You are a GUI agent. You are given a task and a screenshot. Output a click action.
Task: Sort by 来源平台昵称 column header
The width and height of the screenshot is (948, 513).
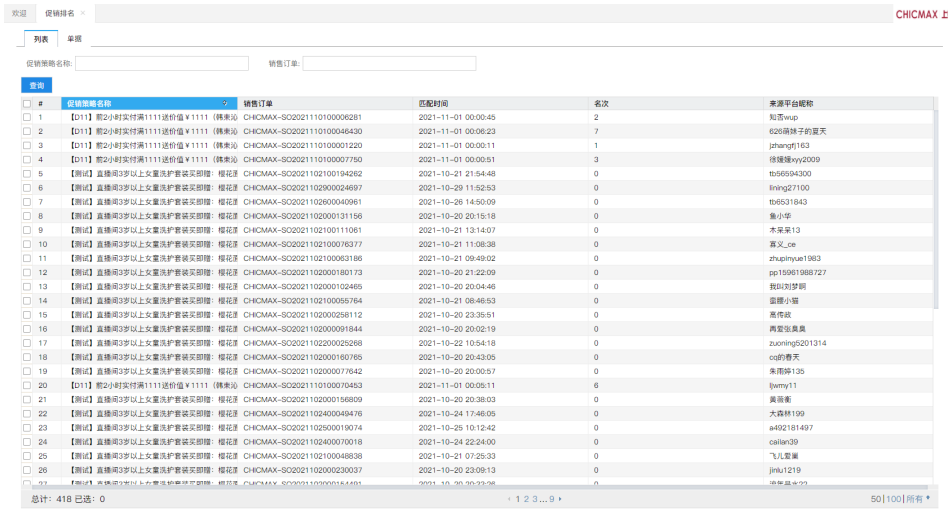(848, 103)
